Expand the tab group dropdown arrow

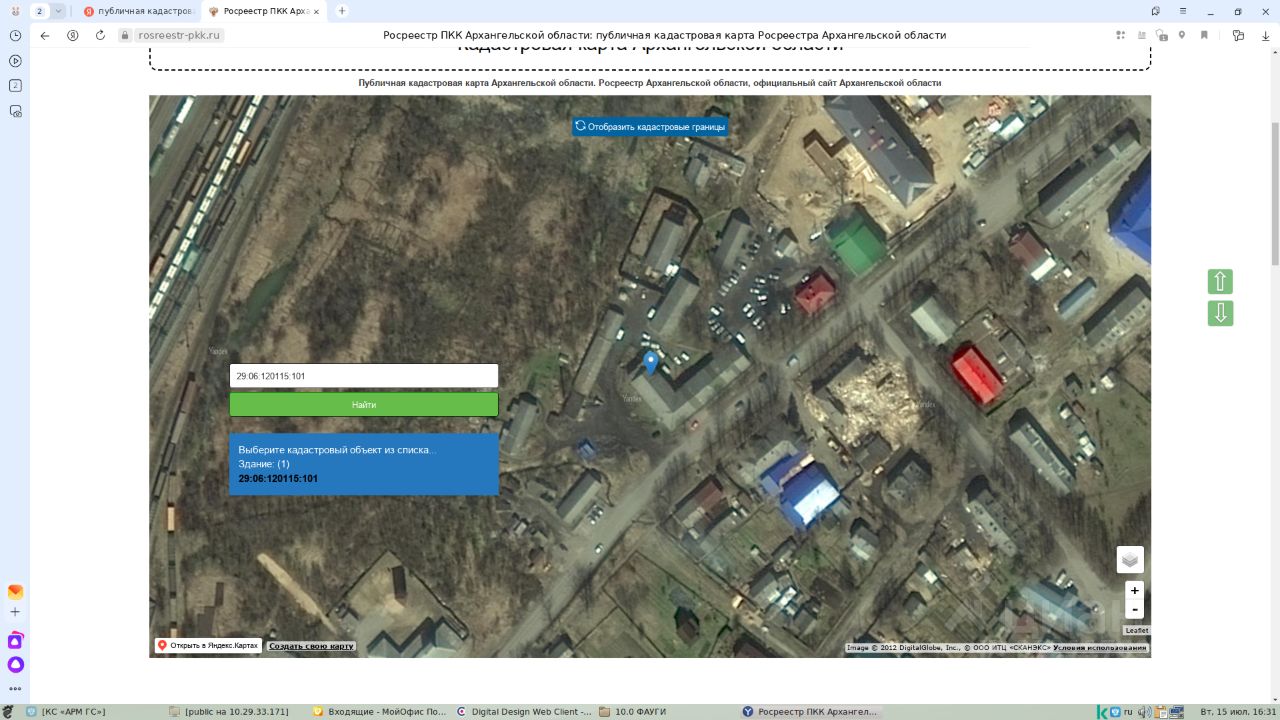[58, 11]
